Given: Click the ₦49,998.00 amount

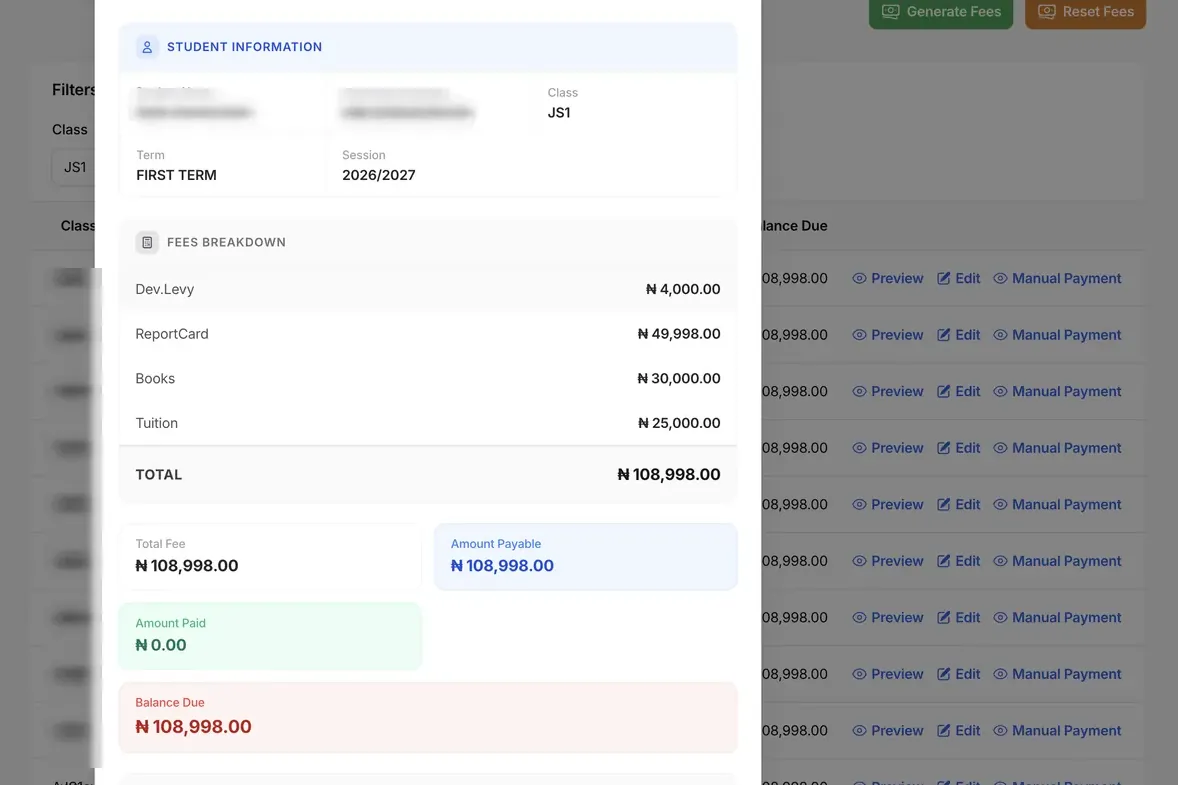Looking at the screenshot, I should pos(679,334).
